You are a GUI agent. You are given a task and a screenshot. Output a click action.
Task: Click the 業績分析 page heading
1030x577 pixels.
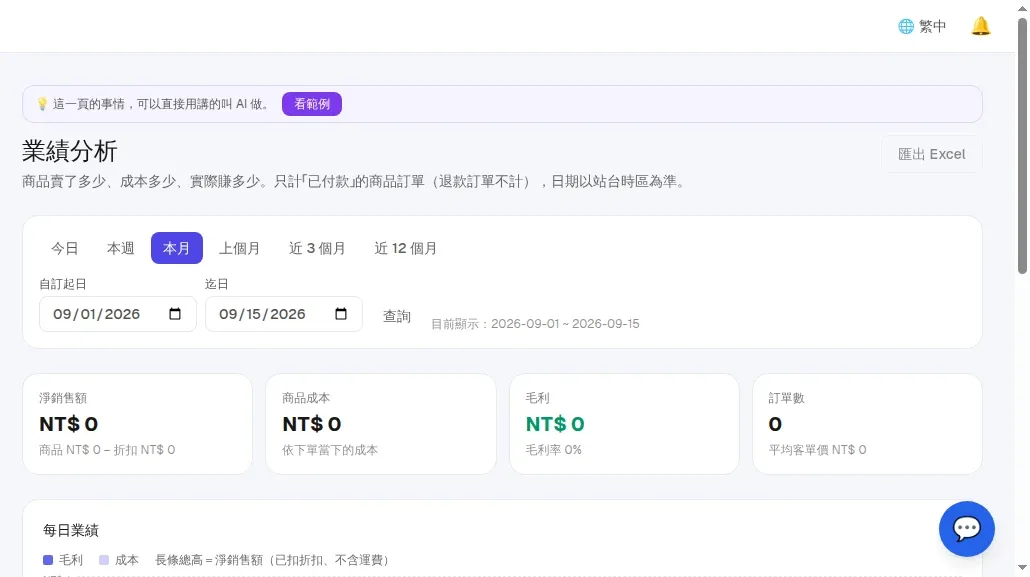(x=70, y=151)
